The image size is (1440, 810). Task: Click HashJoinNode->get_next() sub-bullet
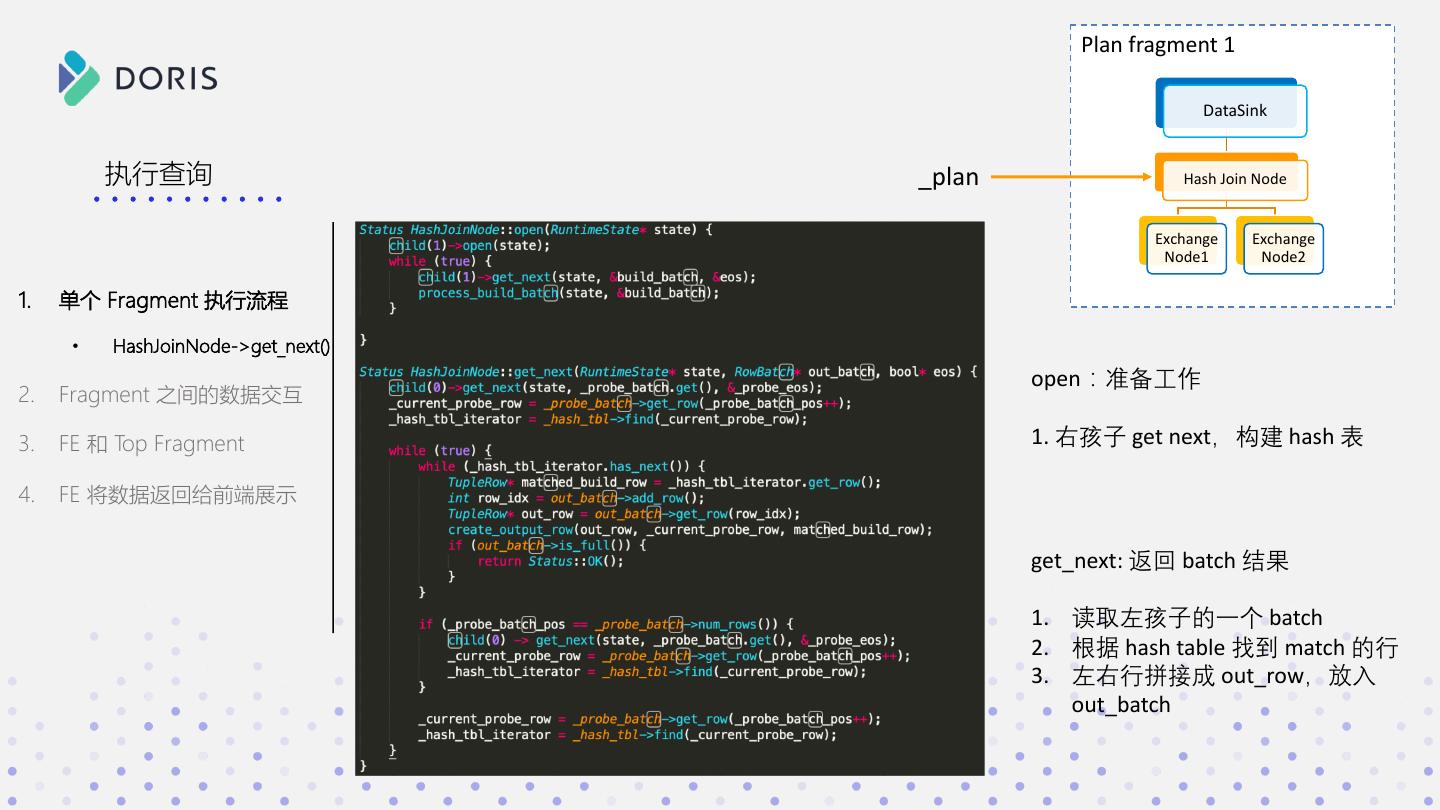click(221, 346)
